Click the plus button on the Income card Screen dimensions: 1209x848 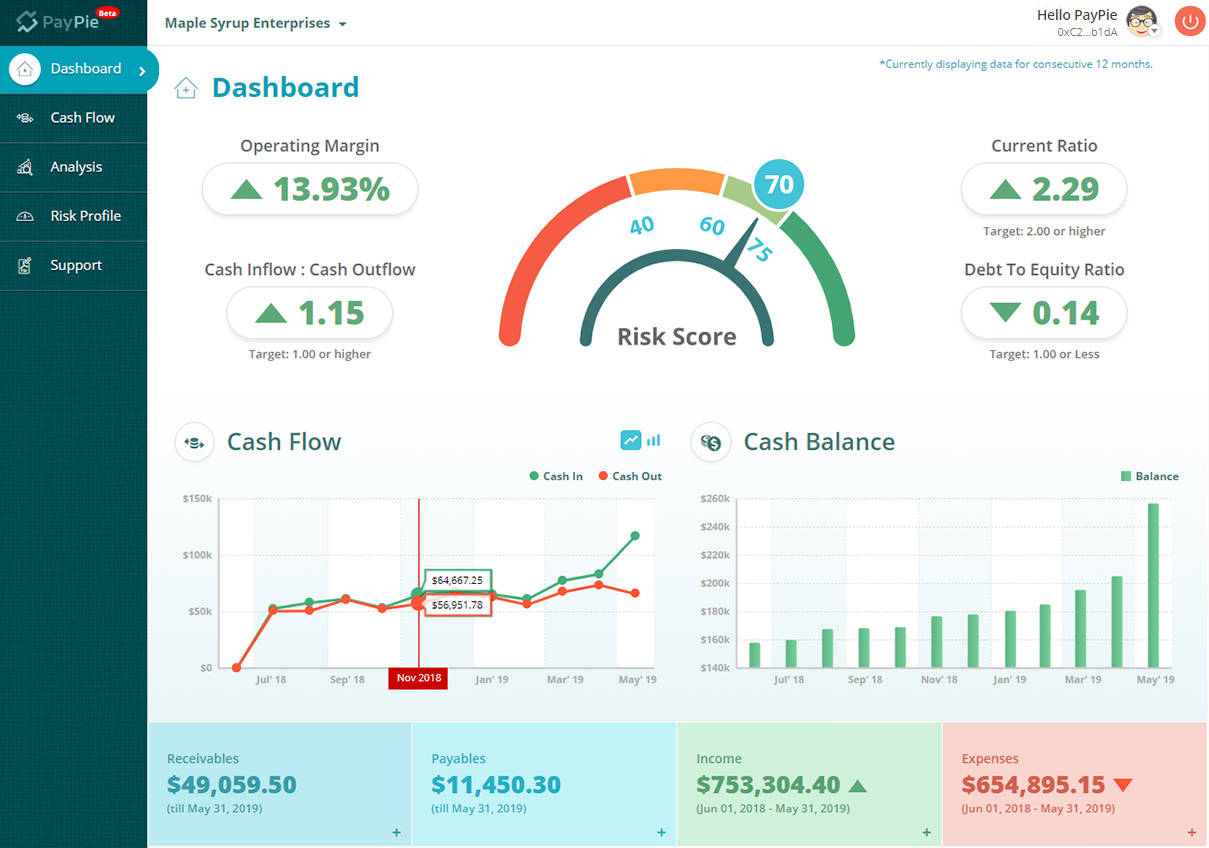point(926,832)
